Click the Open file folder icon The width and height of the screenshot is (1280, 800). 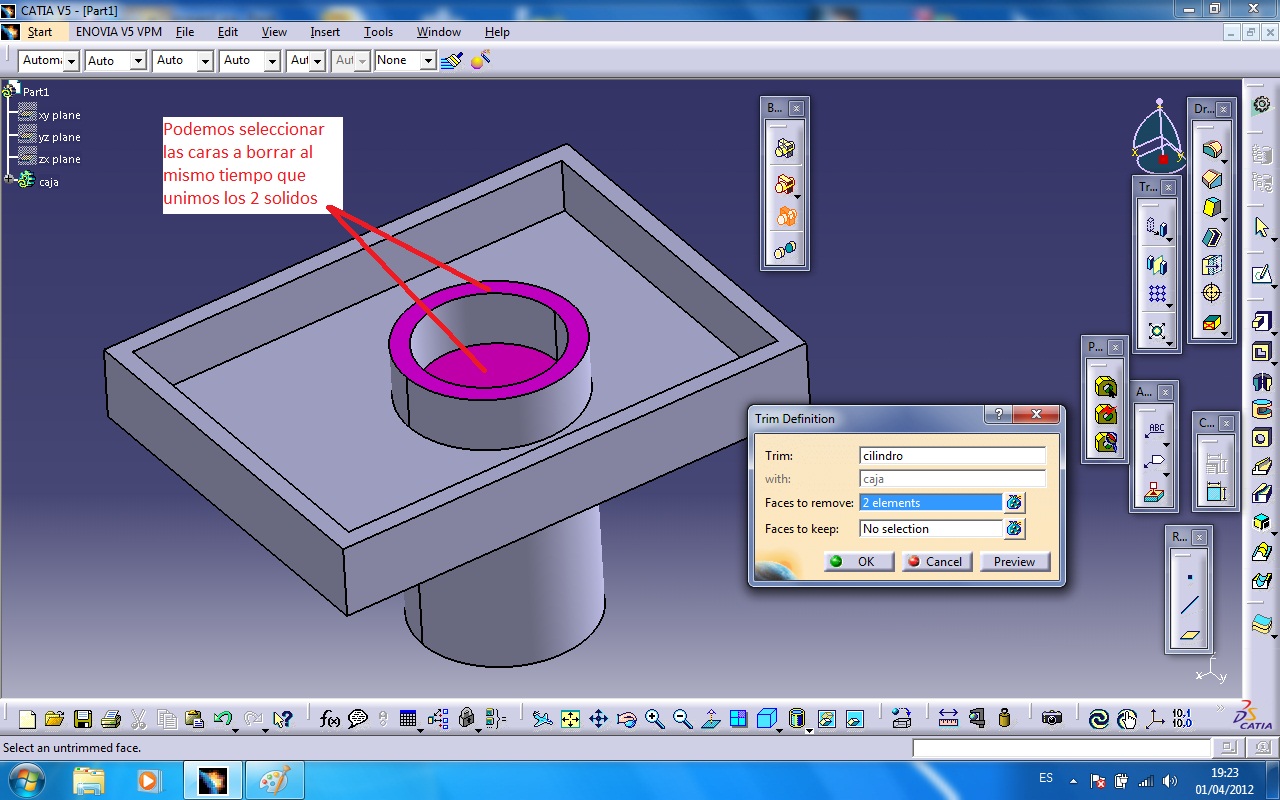click(x=54, y=718)
